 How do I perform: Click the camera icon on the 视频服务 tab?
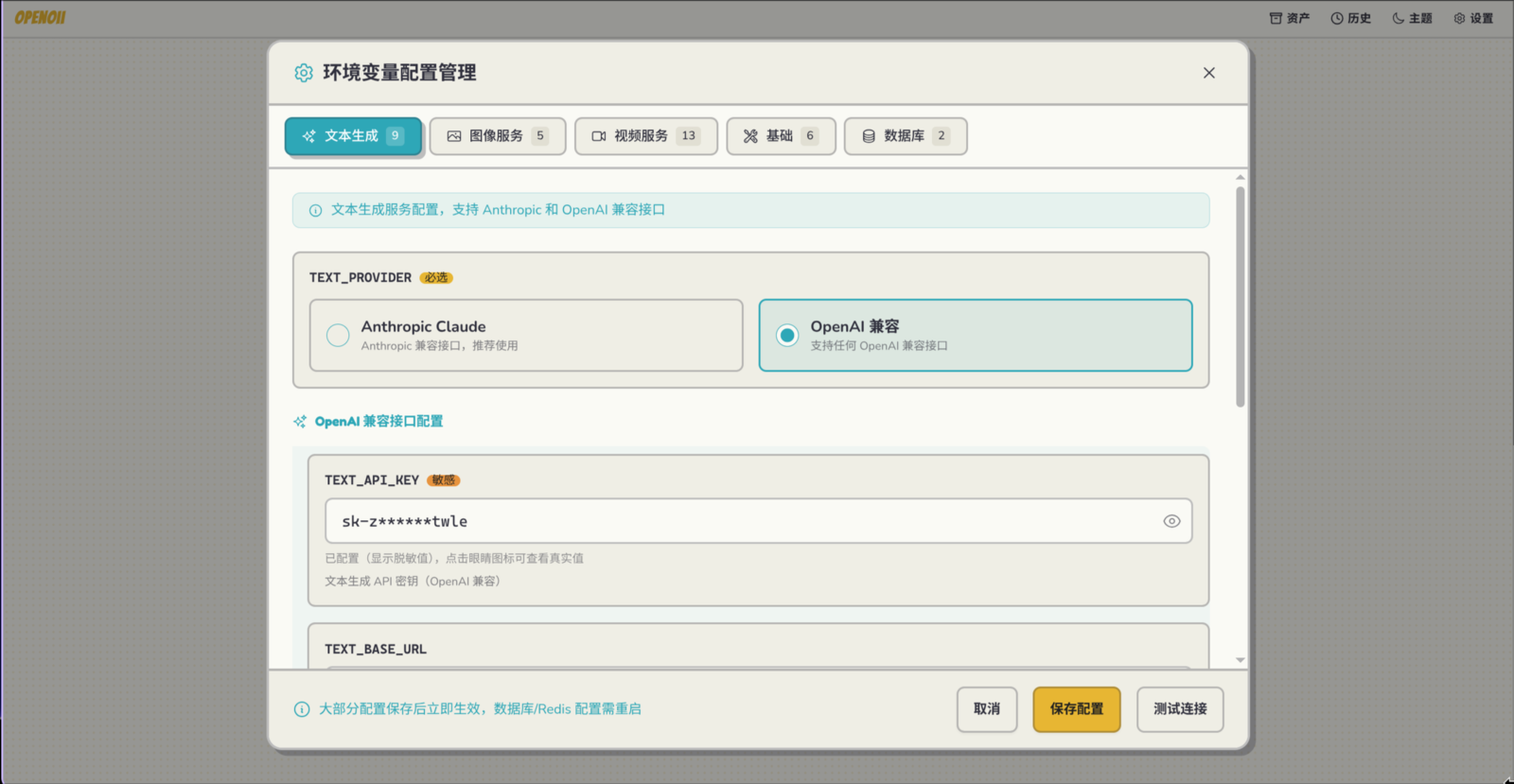coord(599,136)
